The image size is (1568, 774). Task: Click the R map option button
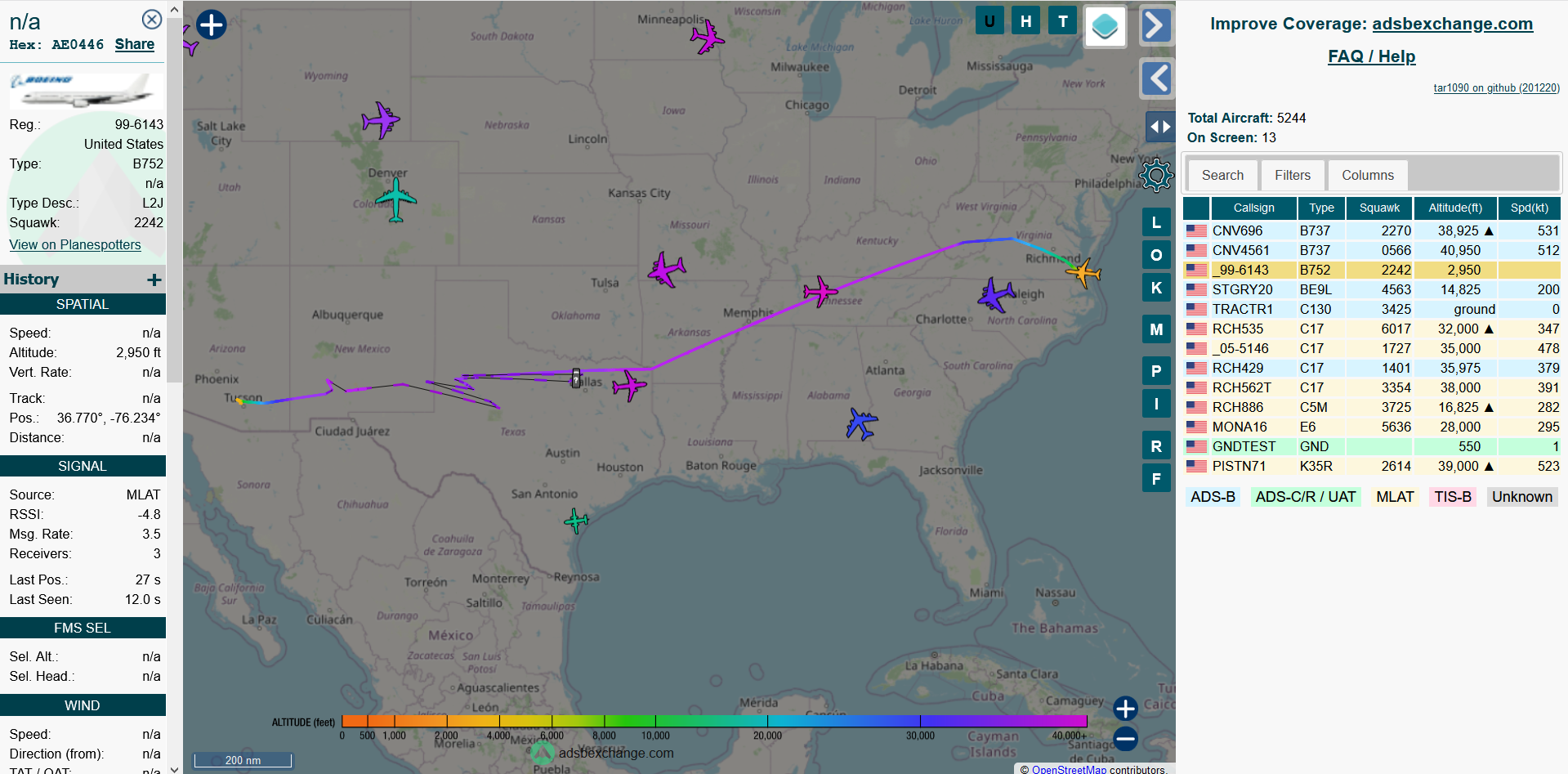pyautogui.click(x=1156, y=446)
